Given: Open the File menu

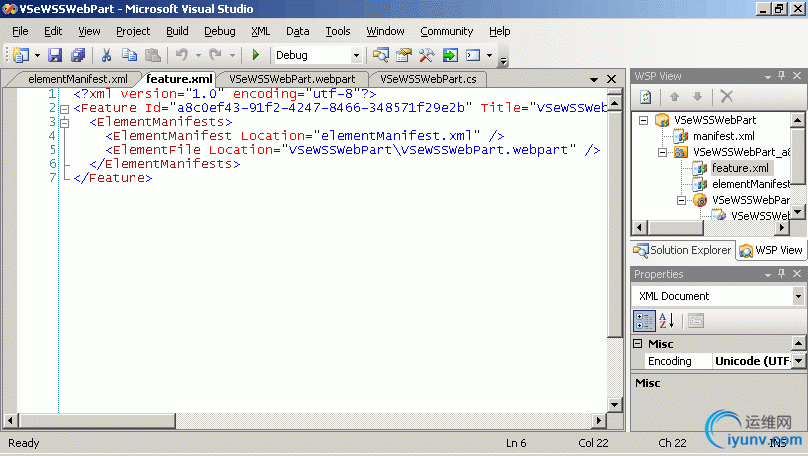Looking at the screenshot, I should [20, 31].
